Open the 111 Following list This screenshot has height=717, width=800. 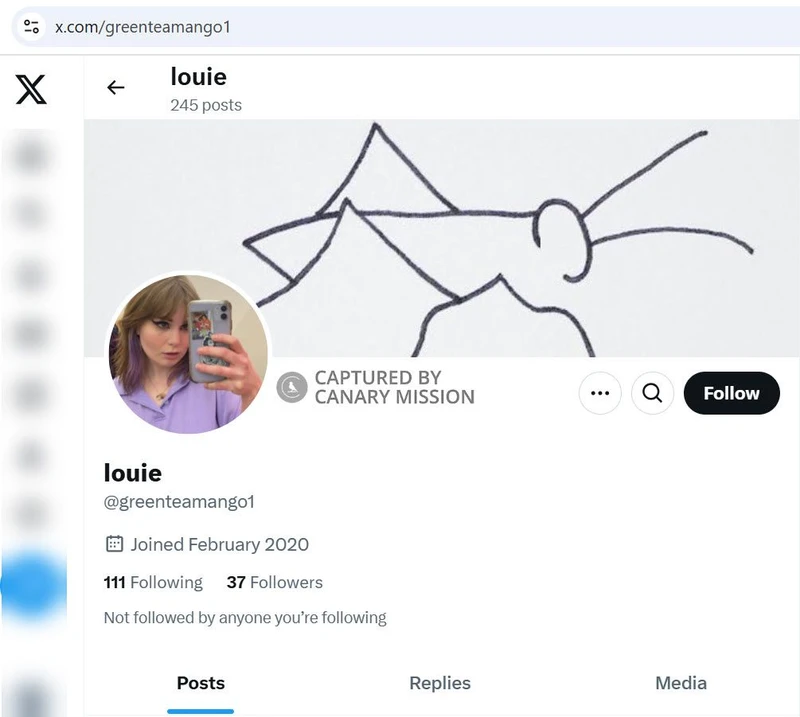153,582
